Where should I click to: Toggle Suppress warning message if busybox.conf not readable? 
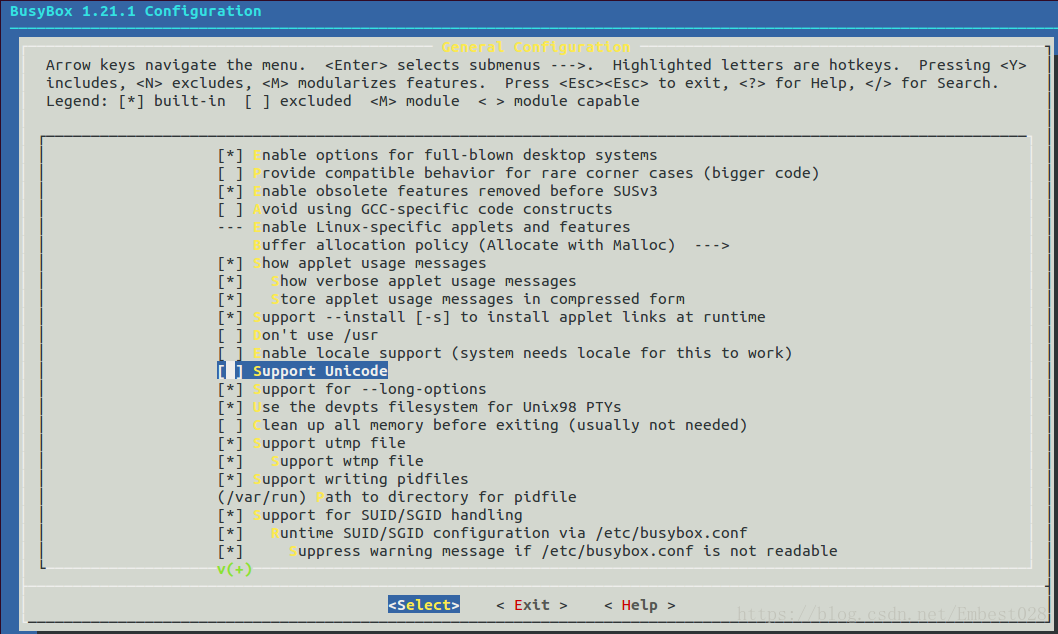[x=527, y=552]
